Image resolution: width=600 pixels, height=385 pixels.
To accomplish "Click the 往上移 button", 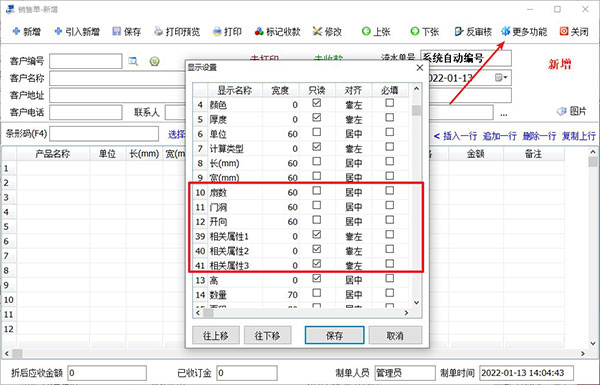I will pyautogui.click(x=216, y=336).
